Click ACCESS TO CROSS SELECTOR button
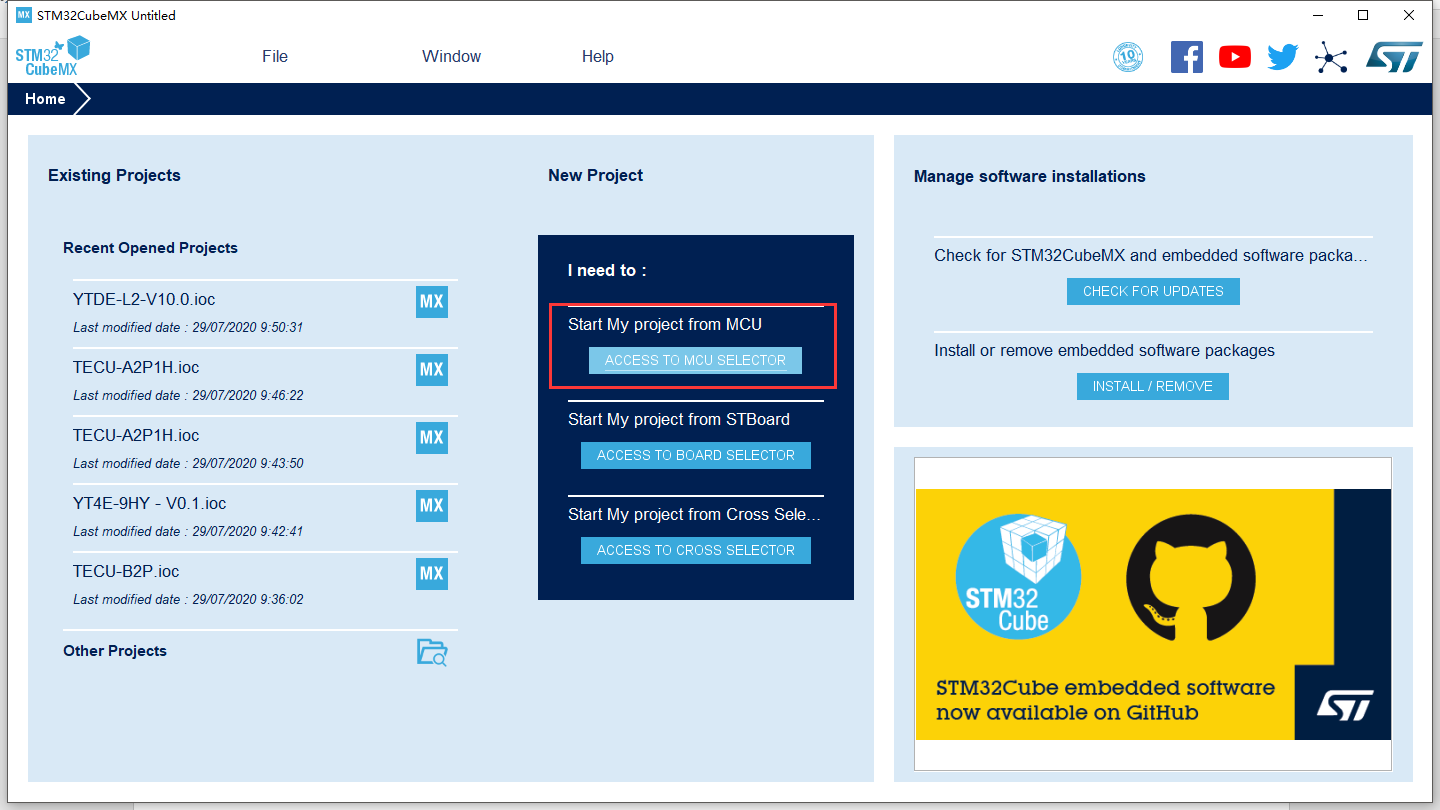This screenshot has height=810, width=1440. click(696, 550)
